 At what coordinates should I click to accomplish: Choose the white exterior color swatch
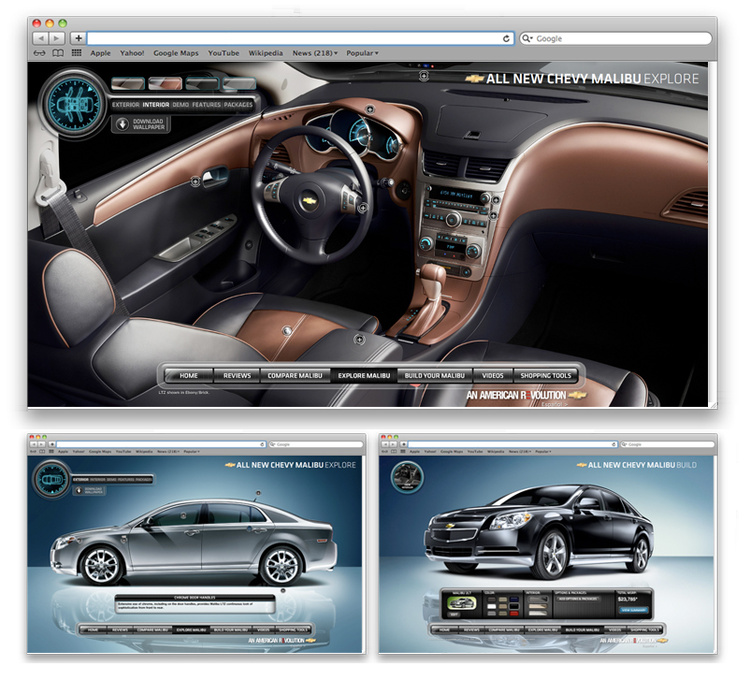(492, 606)
